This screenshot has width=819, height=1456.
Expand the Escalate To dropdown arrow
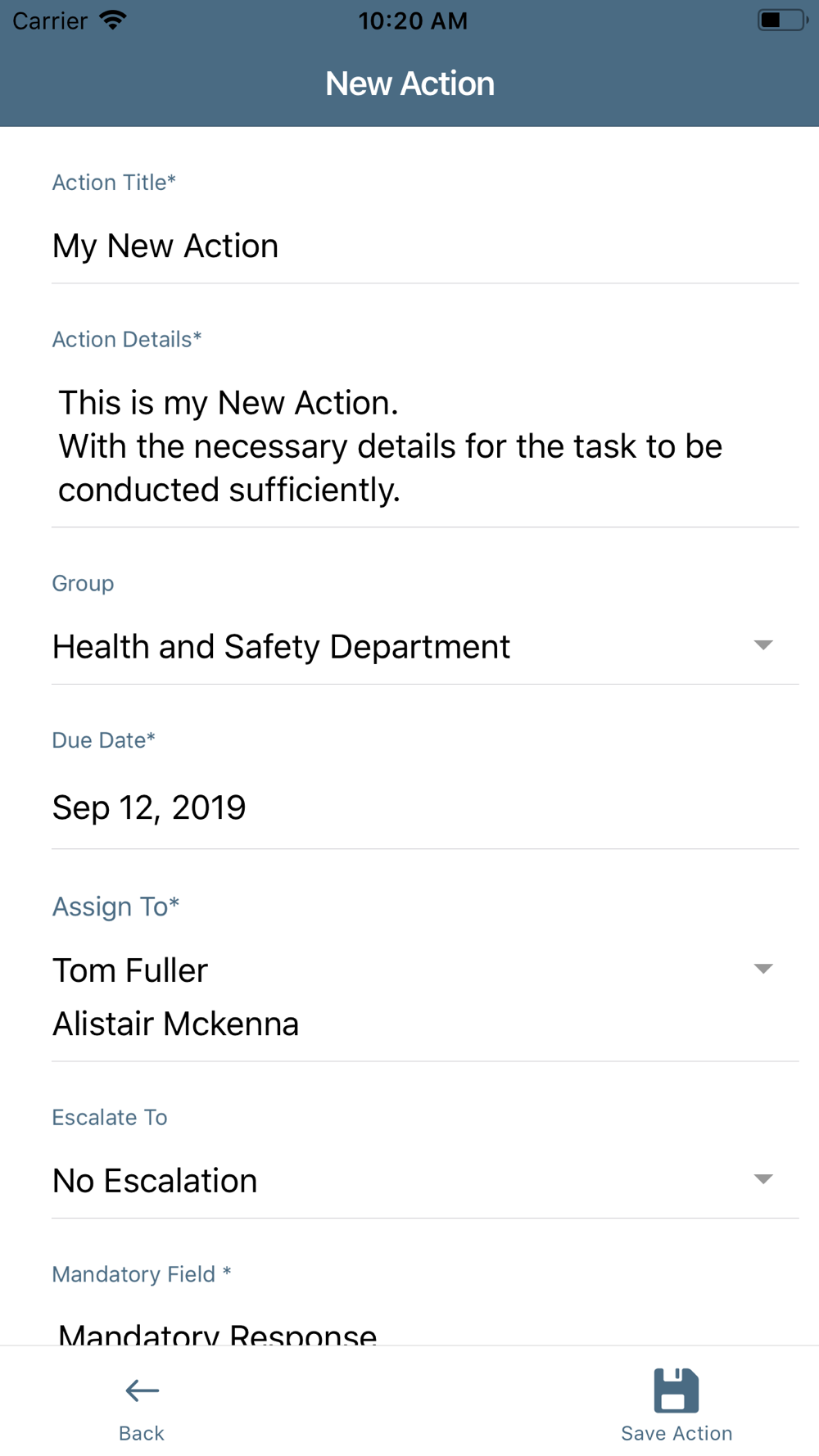click(762, 1179)
